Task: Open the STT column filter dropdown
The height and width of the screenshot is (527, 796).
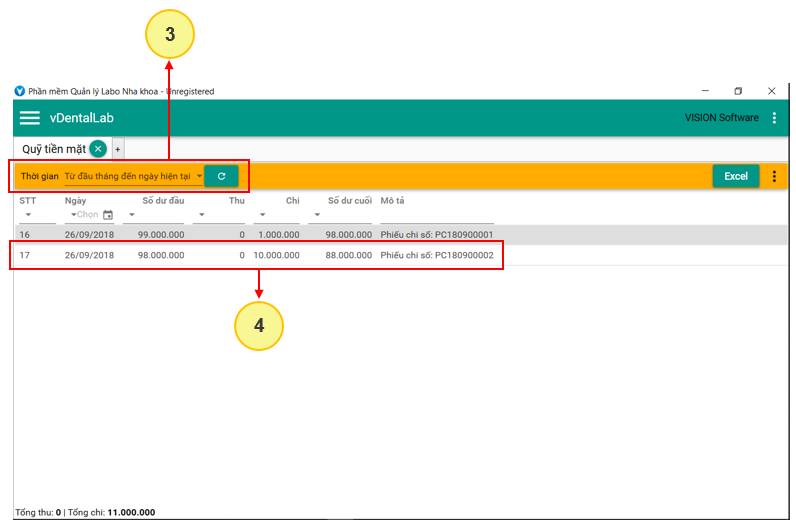Action: point(28,215)
